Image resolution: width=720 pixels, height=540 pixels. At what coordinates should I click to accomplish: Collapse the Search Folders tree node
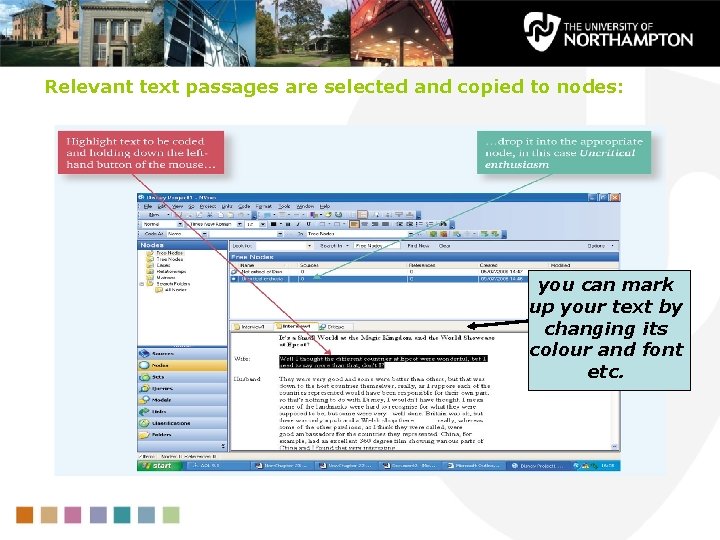[x=141, y=284]
